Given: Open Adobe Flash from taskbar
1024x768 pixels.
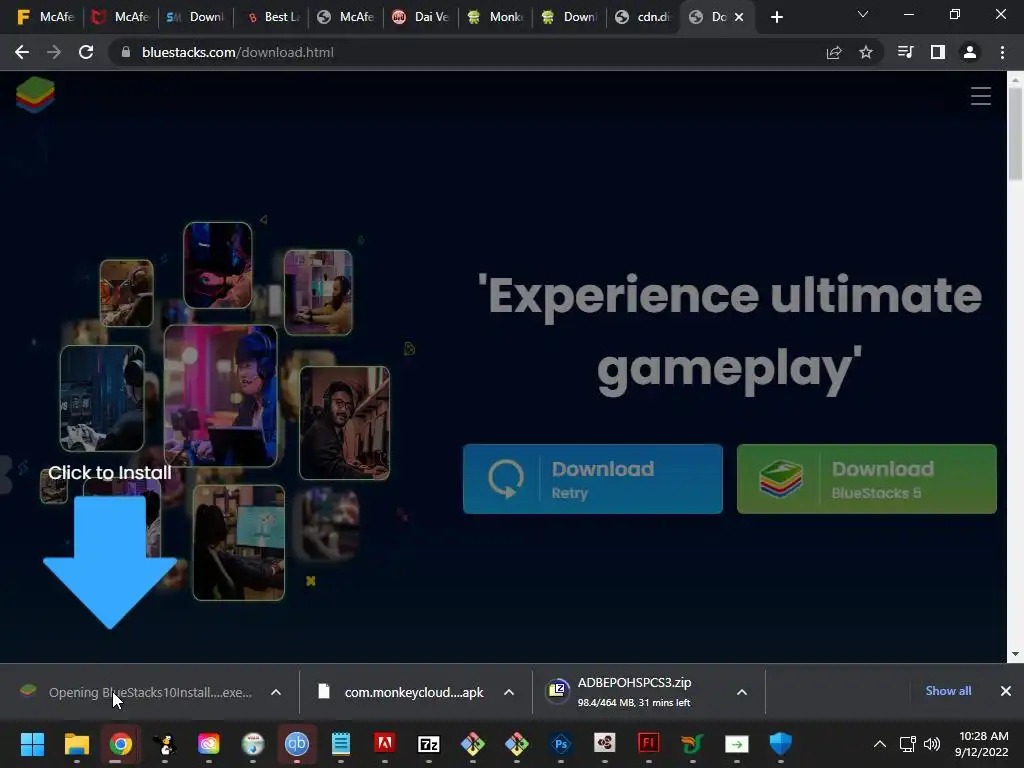Looking at the screenshot, I should [648, 743].
